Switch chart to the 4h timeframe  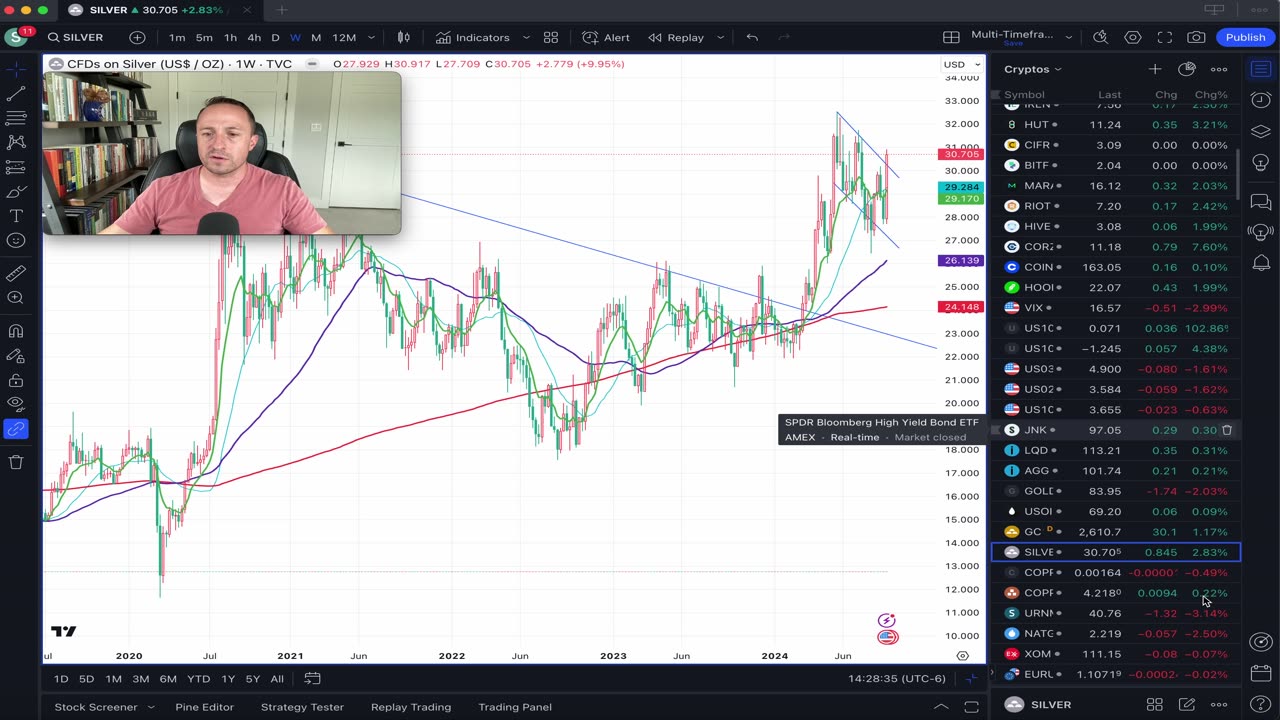(x=254, y=38)
